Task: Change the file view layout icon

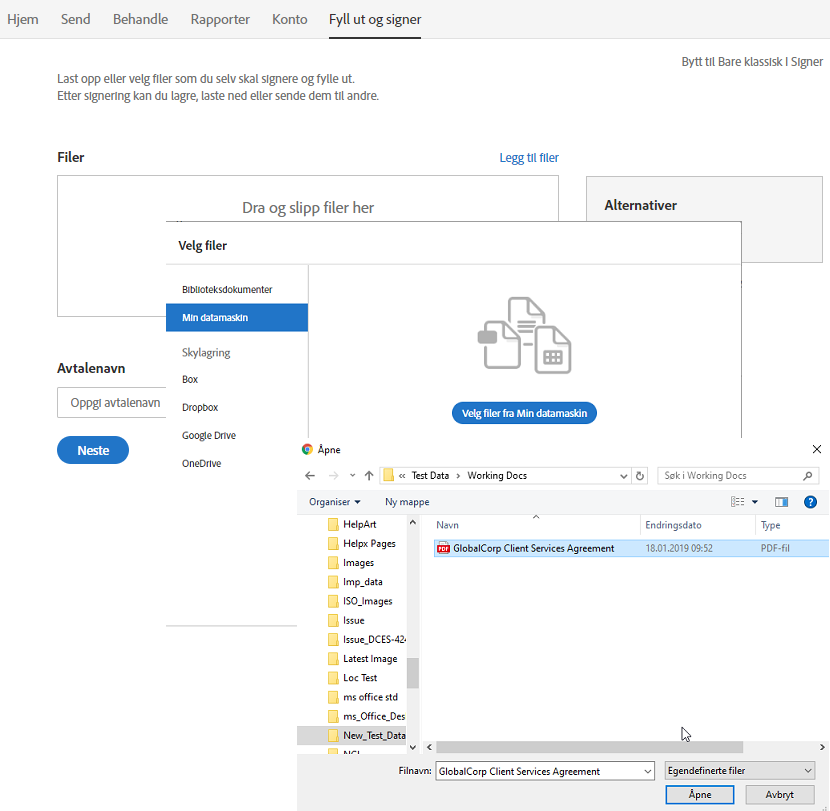Action: (737, 502)
